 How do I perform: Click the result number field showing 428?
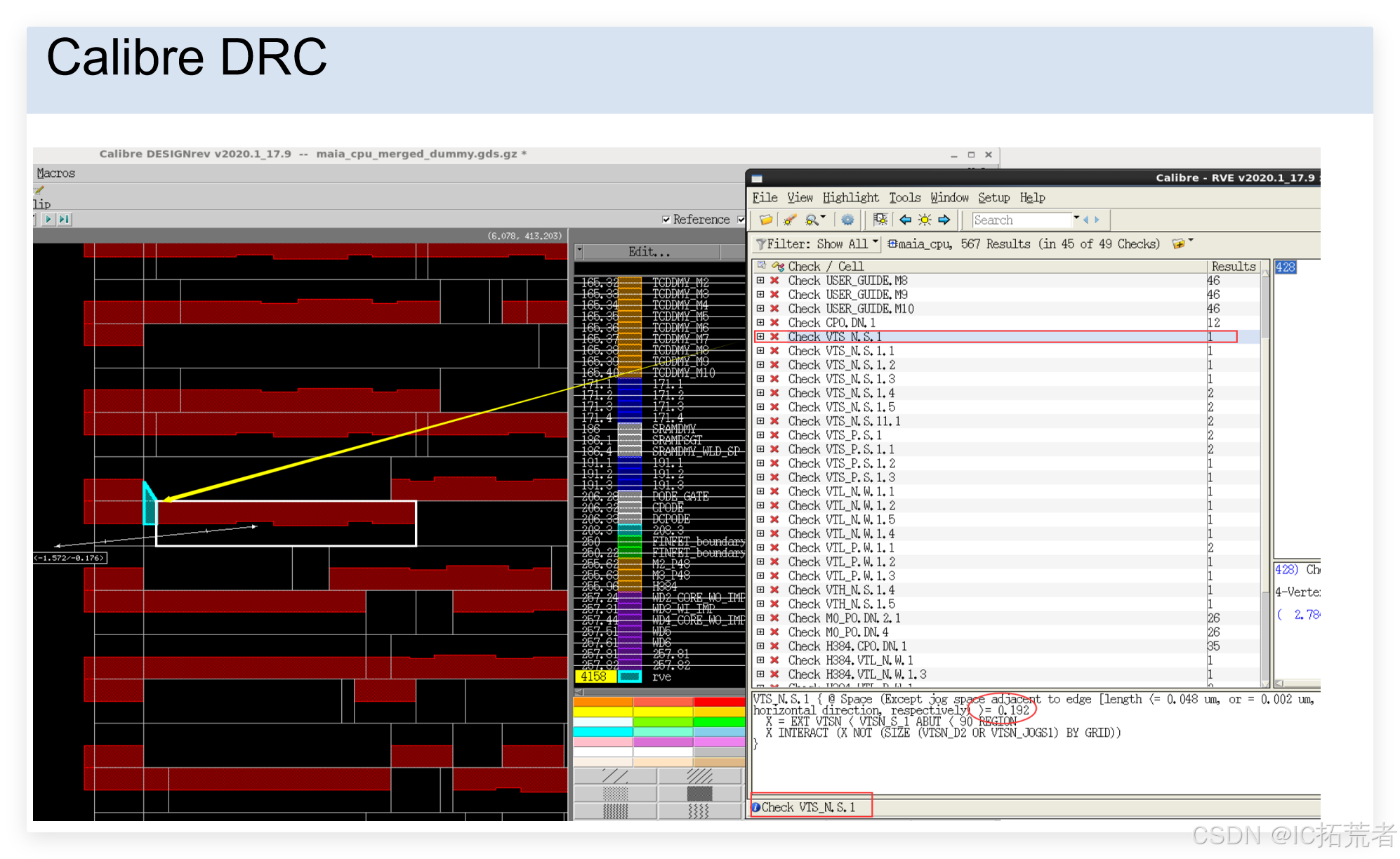coord(1285,267)
